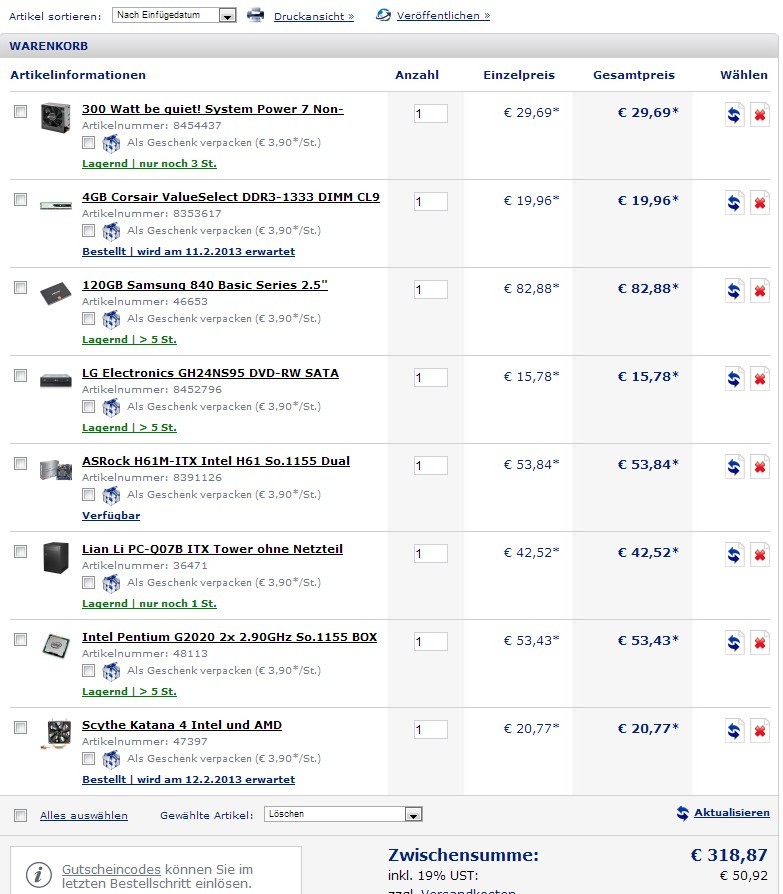This screenshot has height=894, width=783.
Task: Check gift wrapping for Samsung 840 SSD
Action: 88,318
